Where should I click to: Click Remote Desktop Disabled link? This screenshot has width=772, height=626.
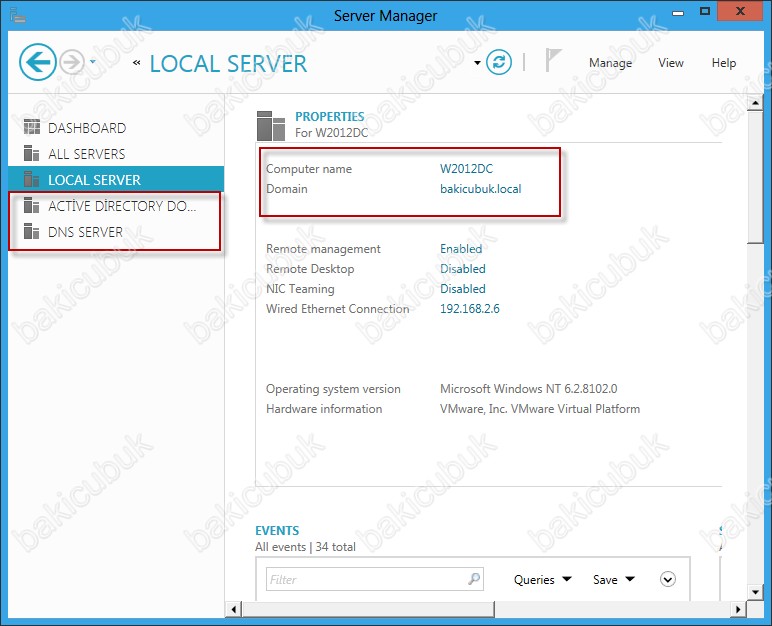(463, 269)
